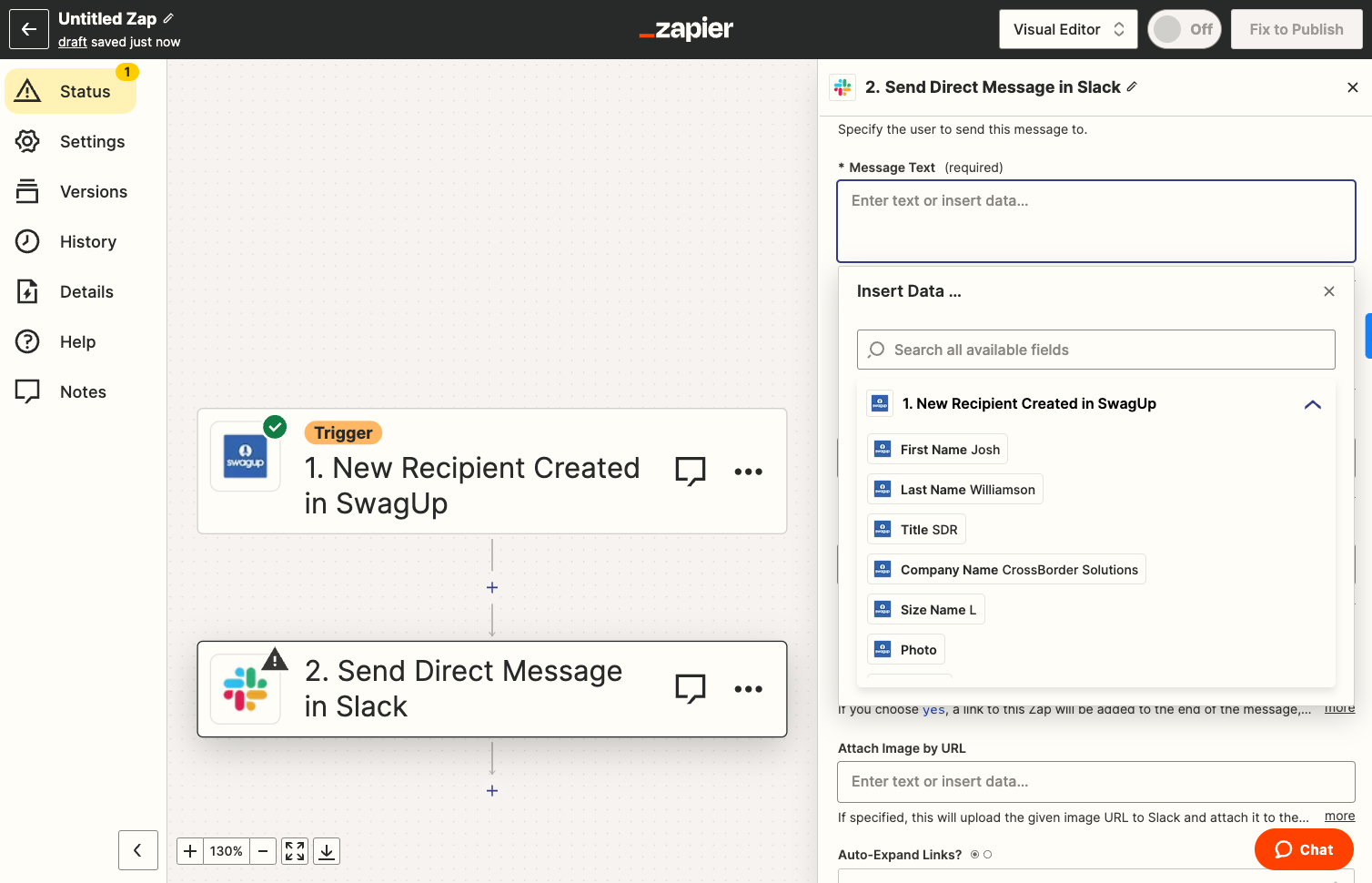
Task: Open more options on SwagUp trigger step
Action: click(x=748, y=472)
